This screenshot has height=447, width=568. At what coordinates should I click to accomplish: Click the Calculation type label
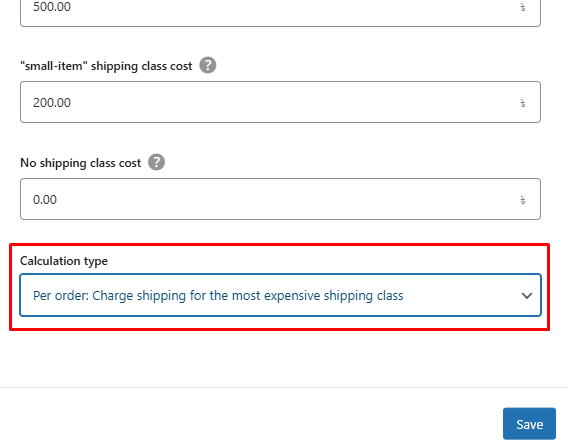pos(64,261)
